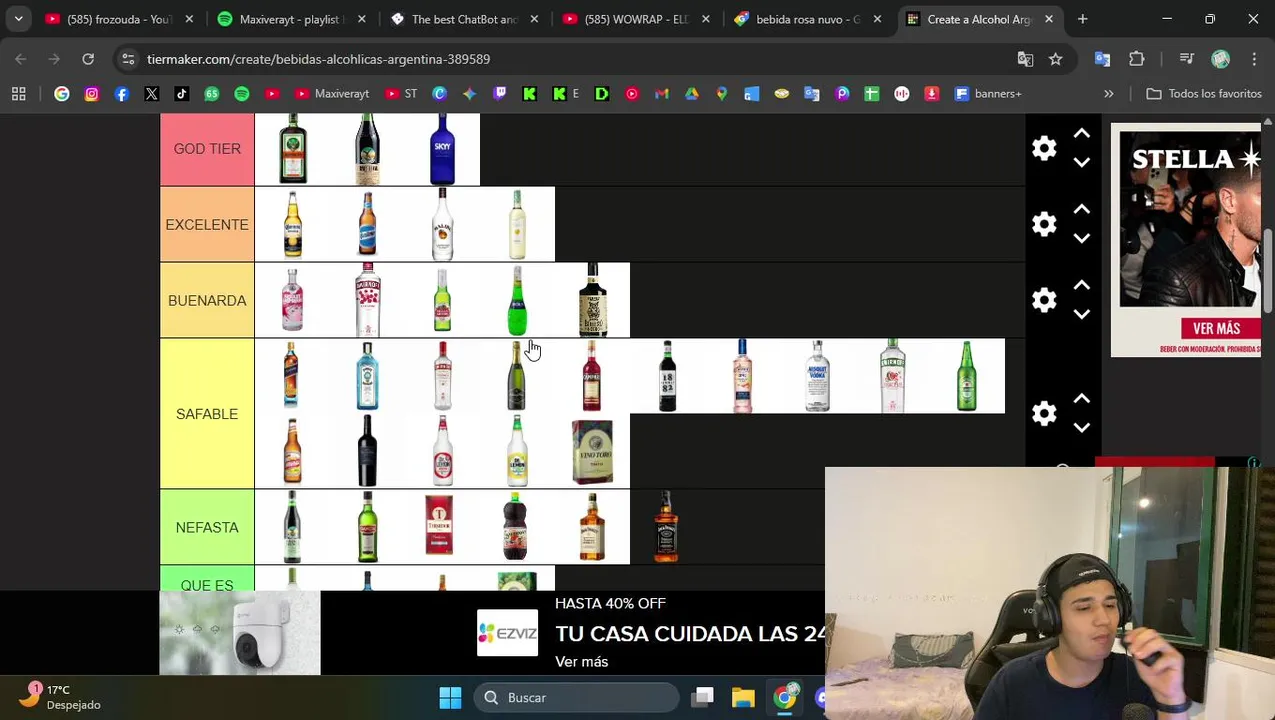1275x720 pixels.
Task: Open the Extensions puzzle icon
Action: [1137, 59]
